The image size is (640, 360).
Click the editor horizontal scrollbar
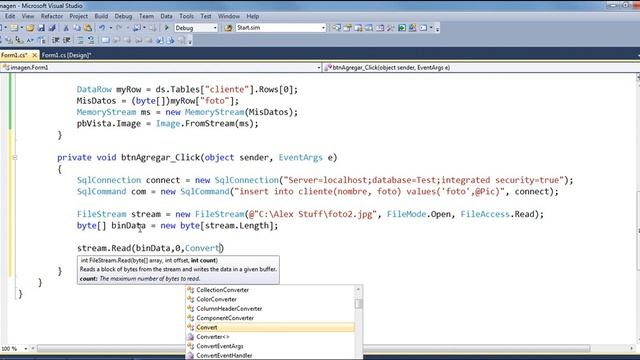pos(313,349)
